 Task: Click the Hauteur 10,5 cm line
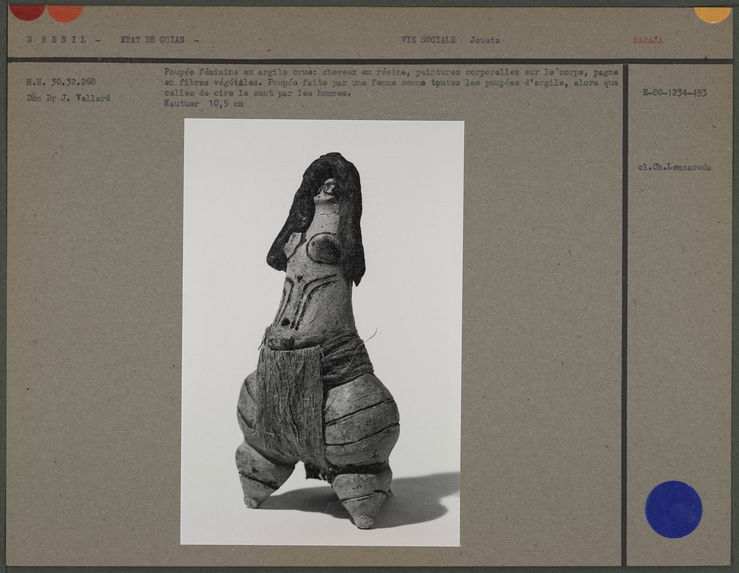(x=202, y=103)
